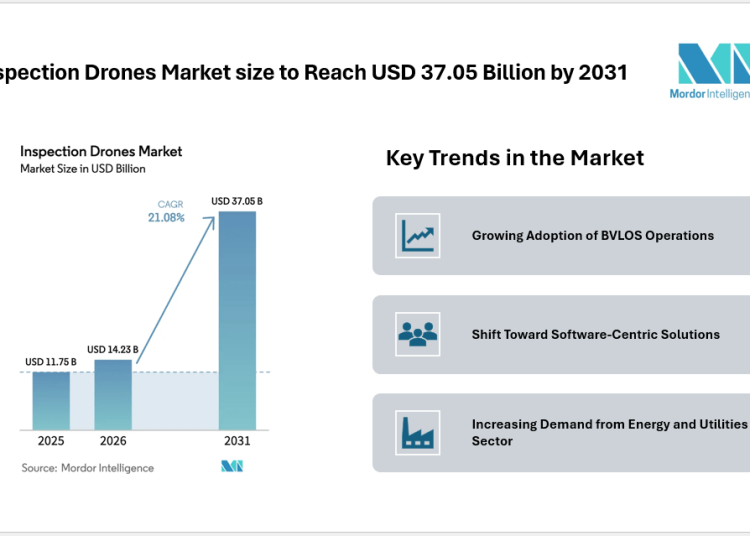Image resolution: width=750 pixels, height=536 pixels.
Task: Click the USD 14.23 B value label
Action: coord(113,349)
